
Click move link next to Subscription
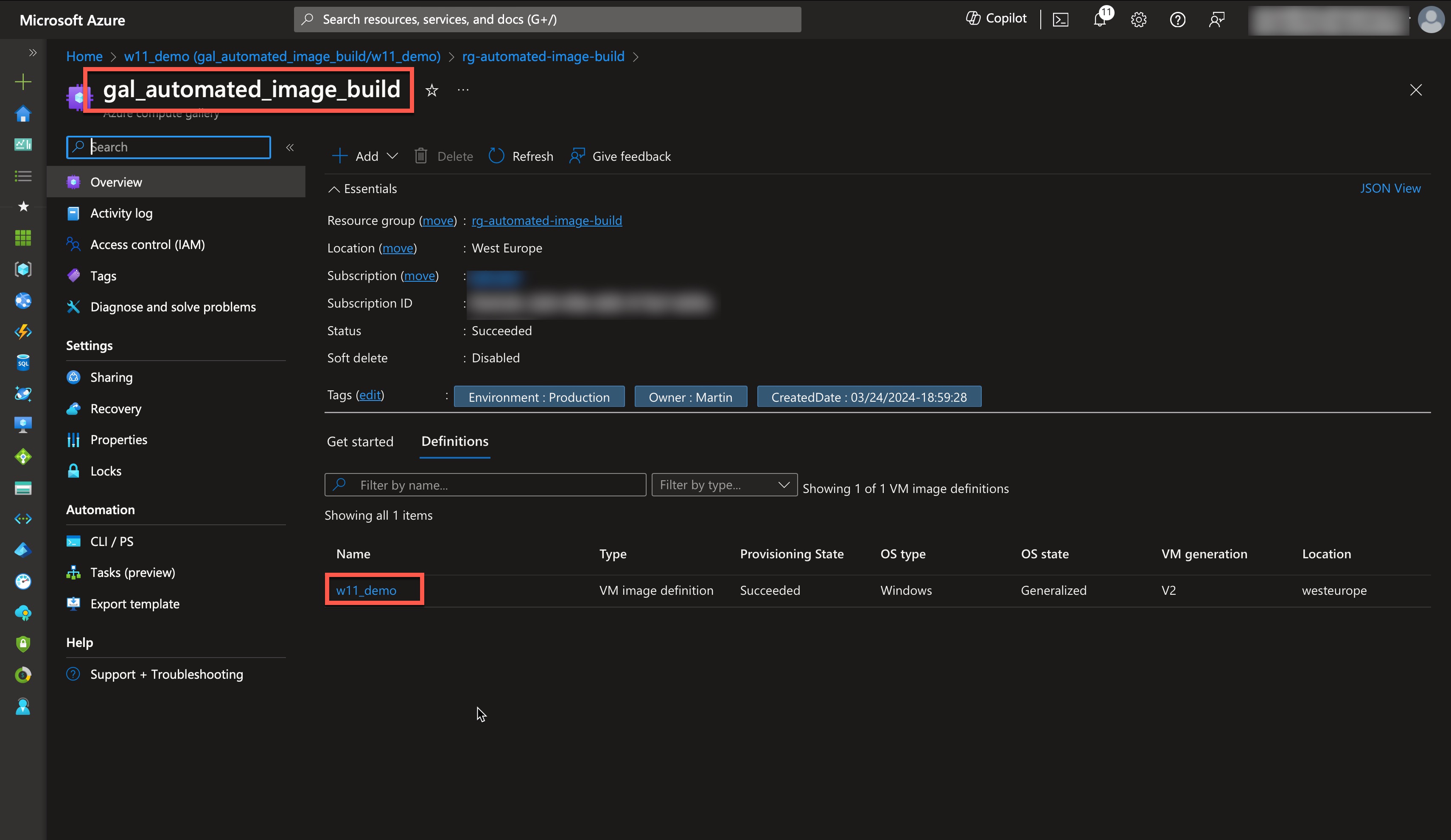click(420, 276)
